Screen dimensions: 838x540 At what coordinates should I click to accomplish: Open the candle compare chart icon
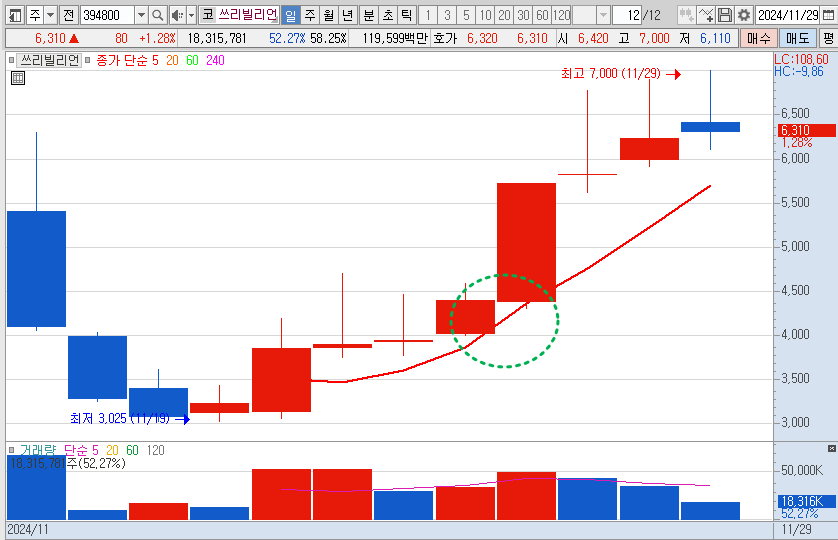coord(686,15)
